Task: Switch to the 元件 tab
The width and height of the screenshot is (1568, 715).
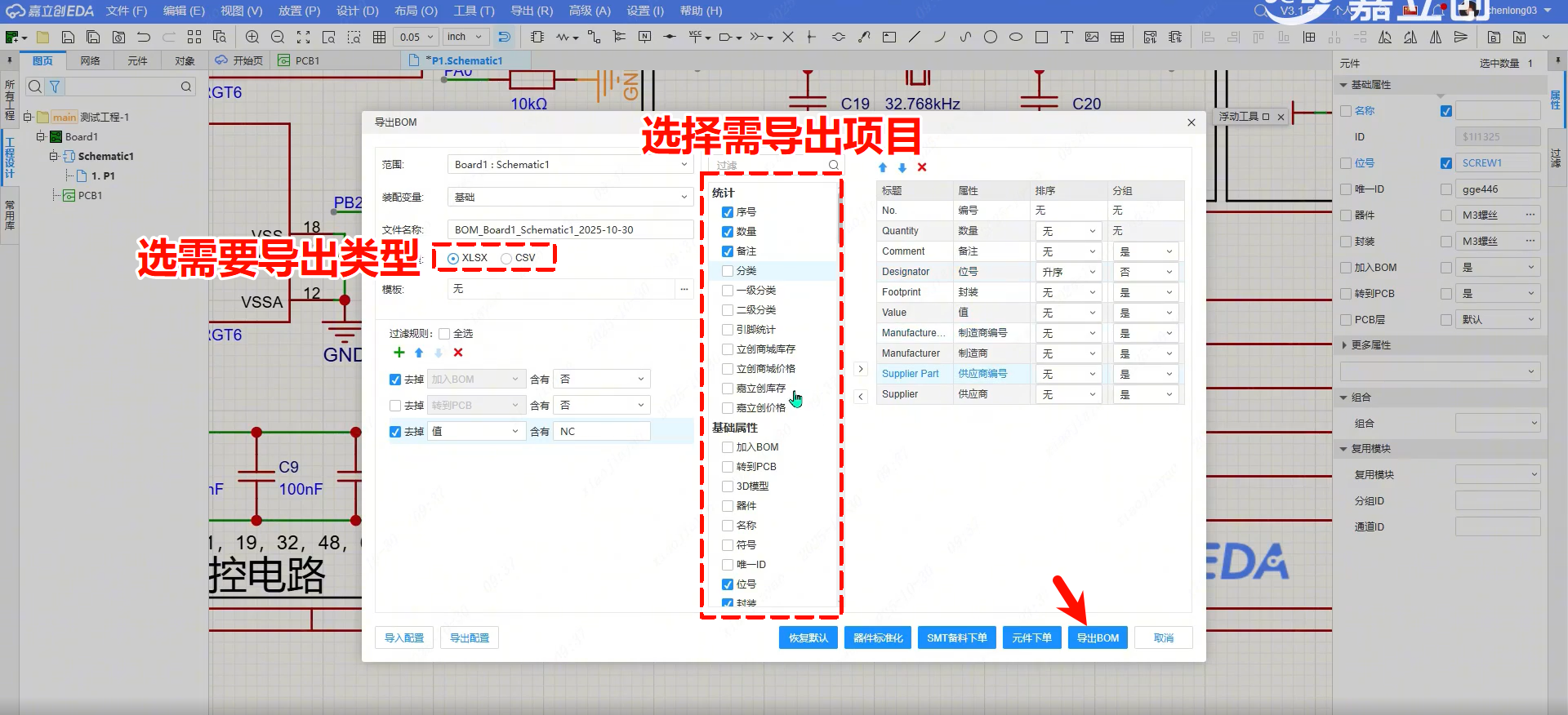Action: click(137, 61)
